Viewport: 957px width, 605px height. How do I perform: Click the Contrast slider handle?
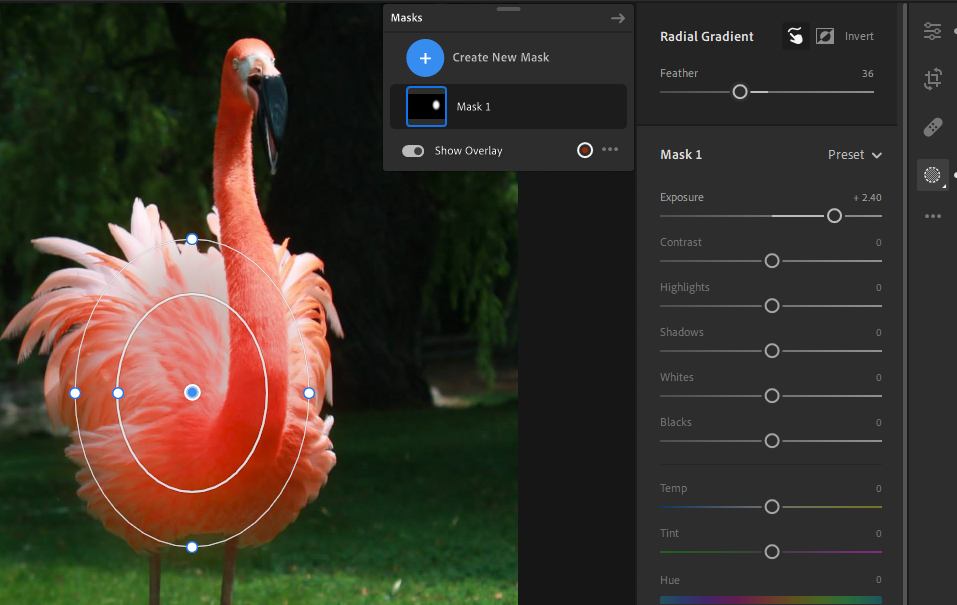(772, 261)
